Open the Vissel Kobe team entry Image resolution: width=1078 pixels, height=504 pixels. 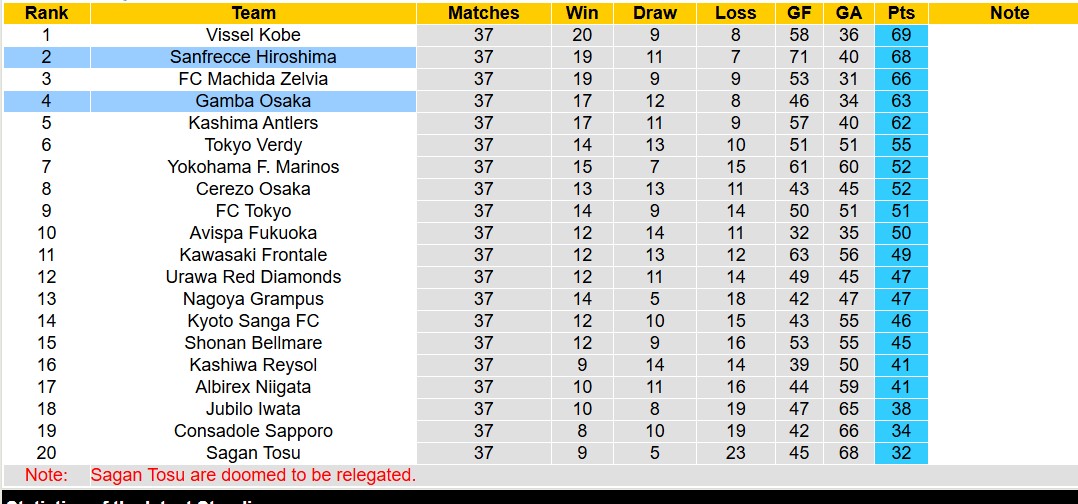[253, 35]
